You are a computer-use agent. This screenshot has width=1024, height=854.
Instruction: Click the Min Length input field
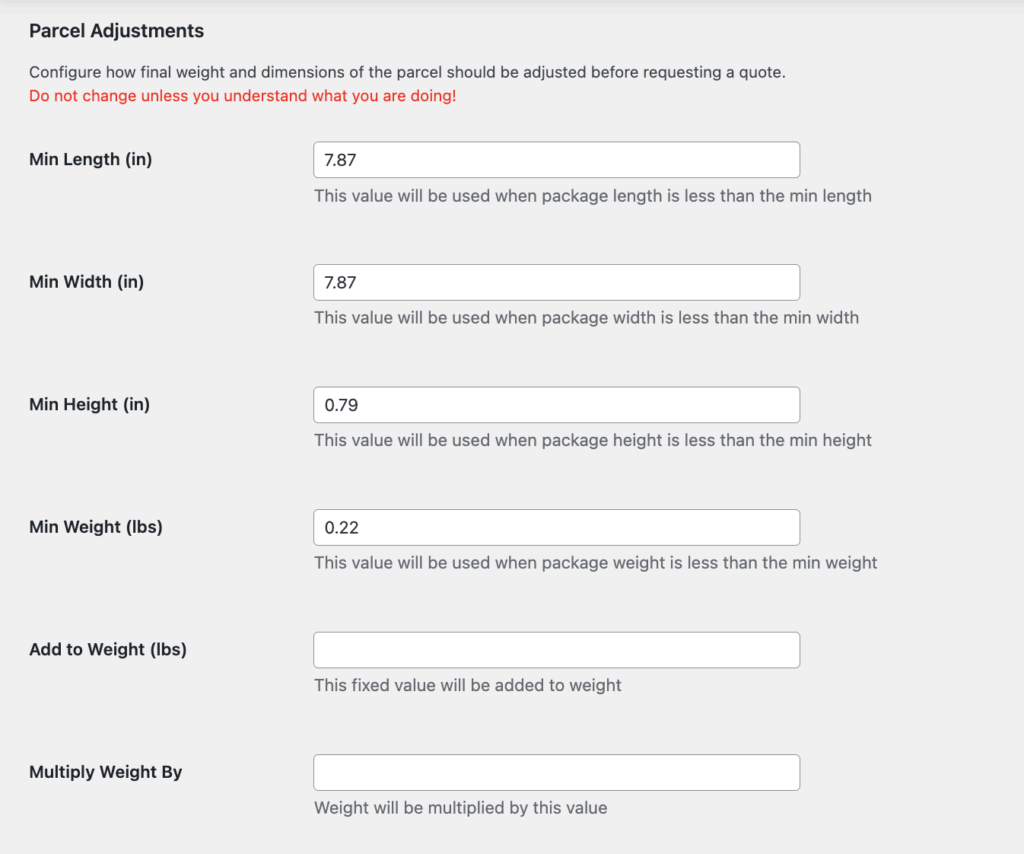point(556,160)
